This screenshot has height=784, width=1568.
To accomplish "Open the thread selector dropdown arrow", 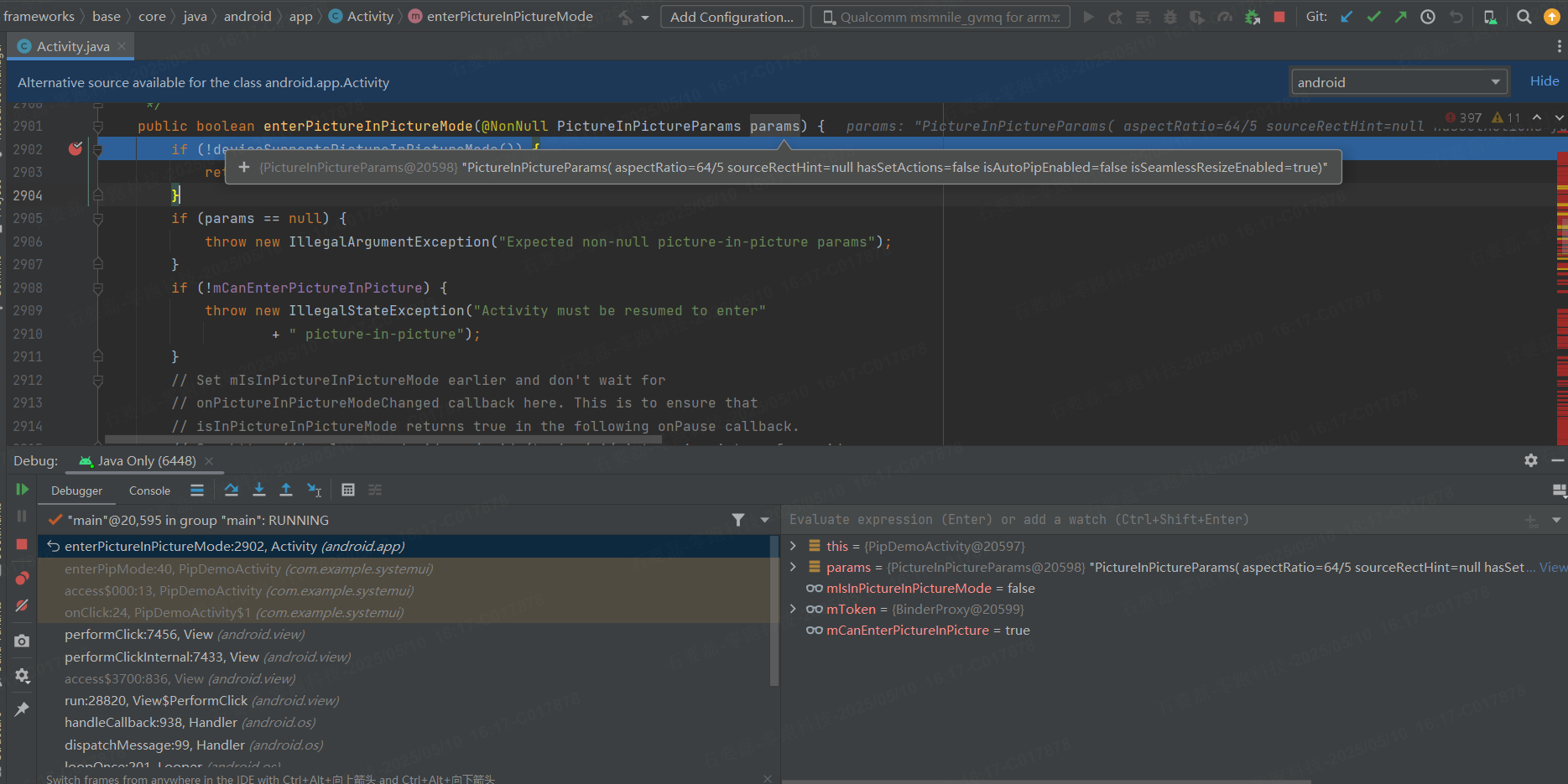I will coord(765,520).
